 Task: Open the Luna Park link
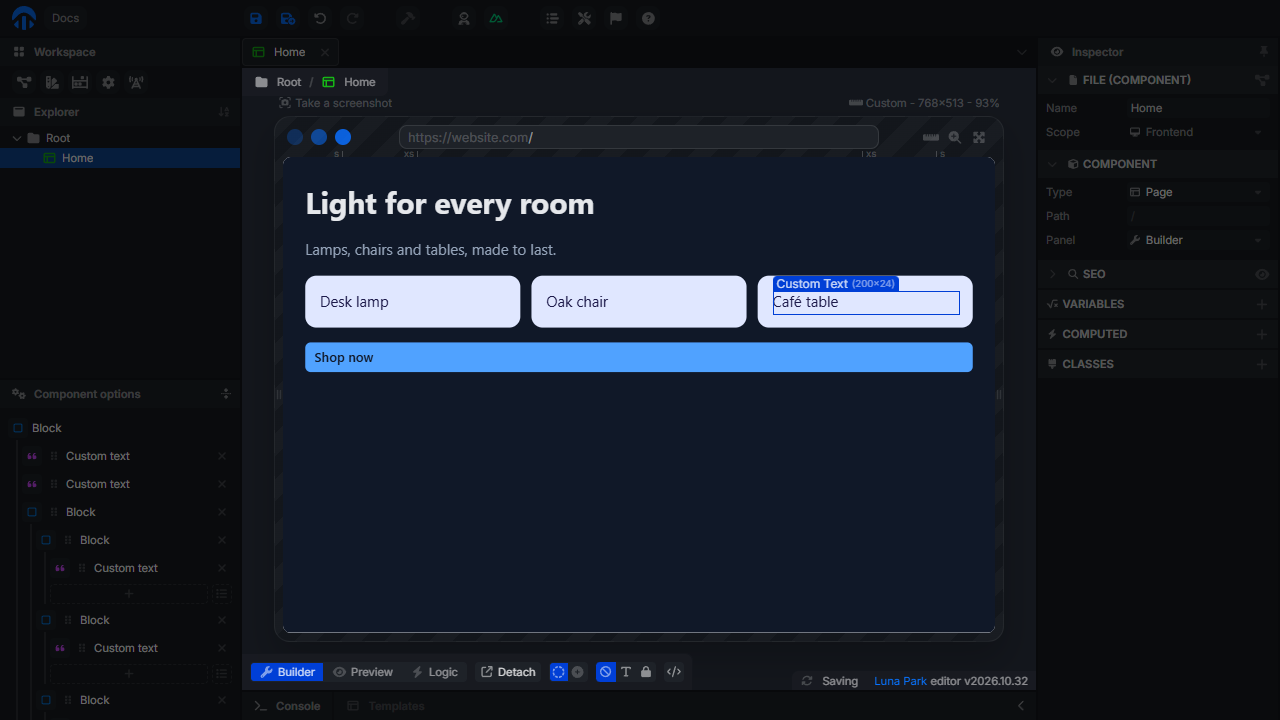[900, 681]
